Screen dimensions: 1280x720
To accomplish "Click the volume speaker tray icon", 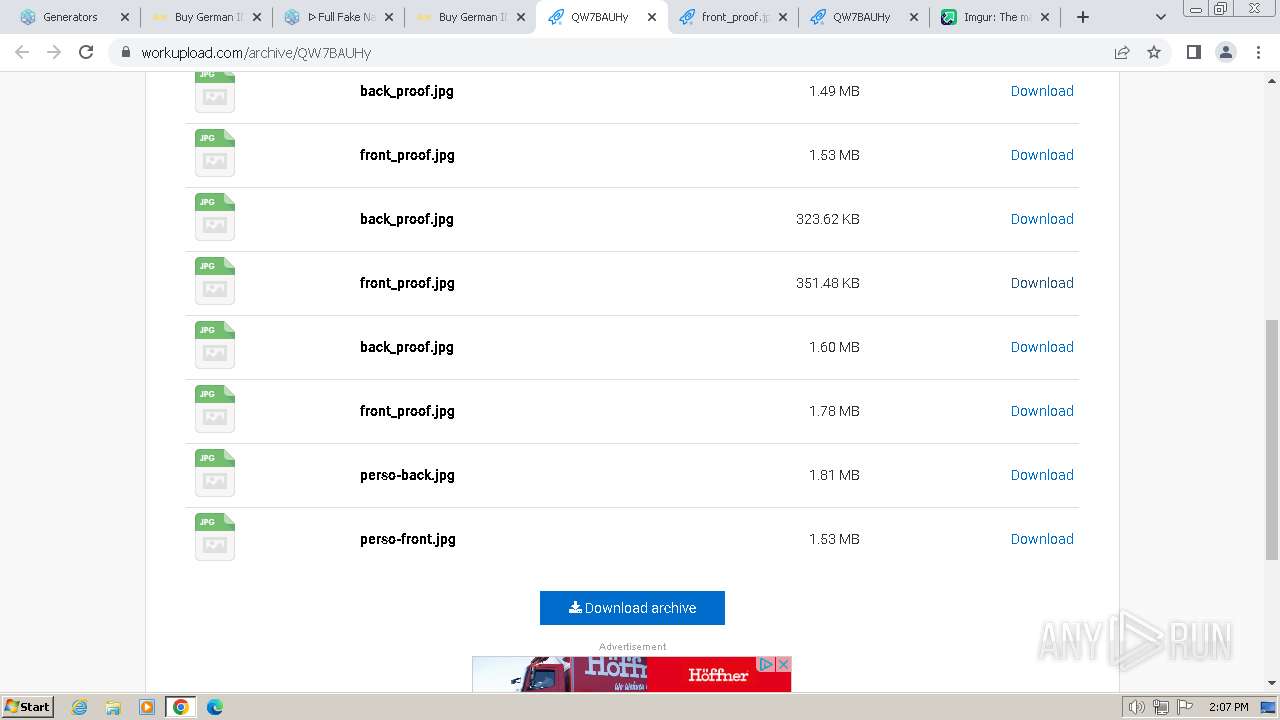I will (1137, 707).
